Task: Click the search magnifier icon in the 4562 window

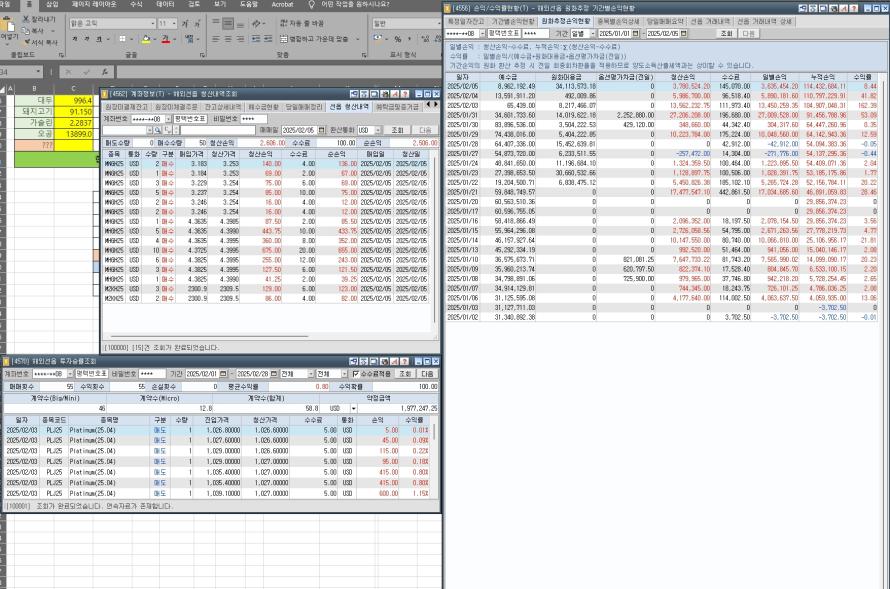Action: (158, 131)
